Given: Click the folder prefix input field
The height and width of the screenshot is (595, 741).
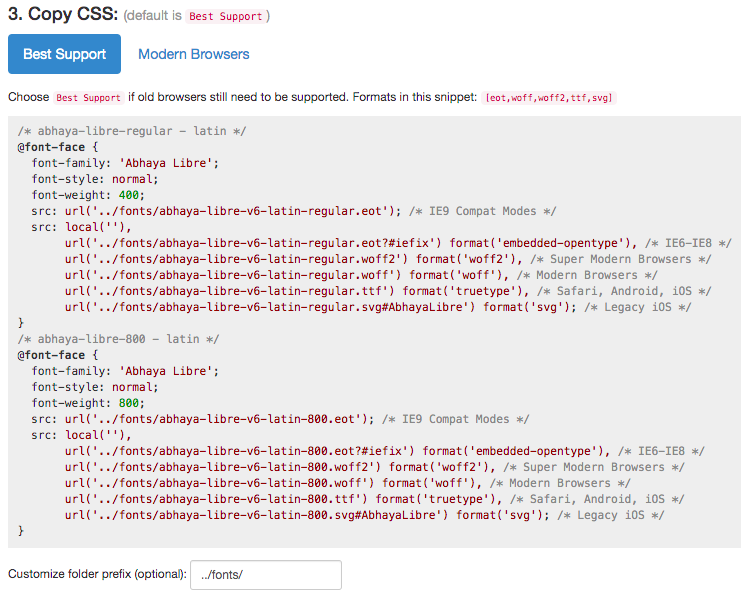Looking at the screenshot, I should coord(266,575).
